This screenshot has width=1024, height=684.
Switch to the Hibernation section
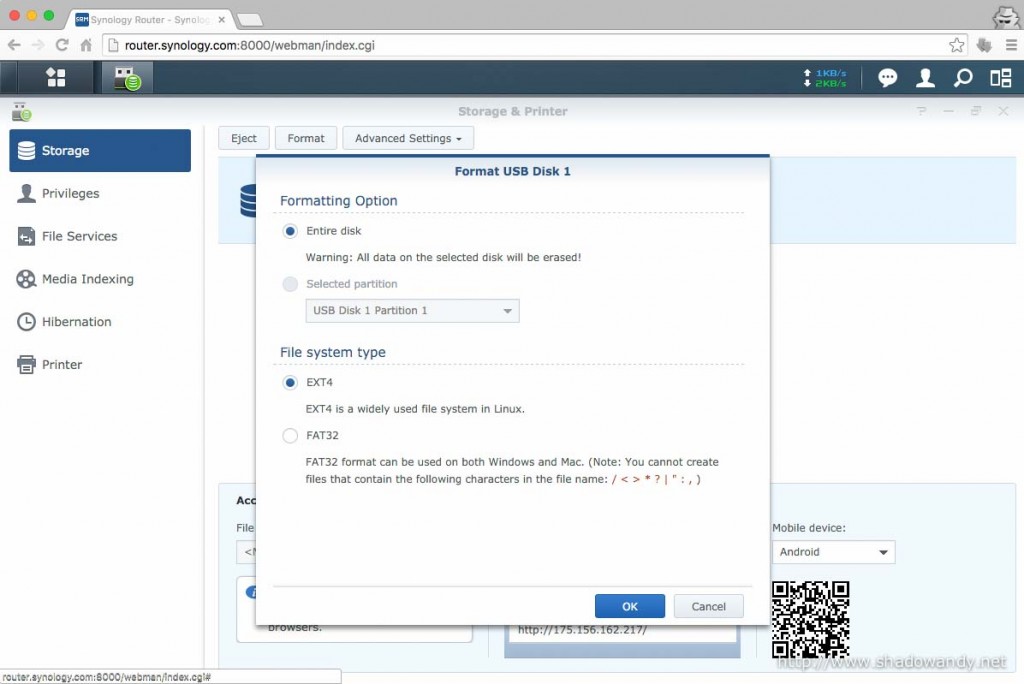point(100,322)
